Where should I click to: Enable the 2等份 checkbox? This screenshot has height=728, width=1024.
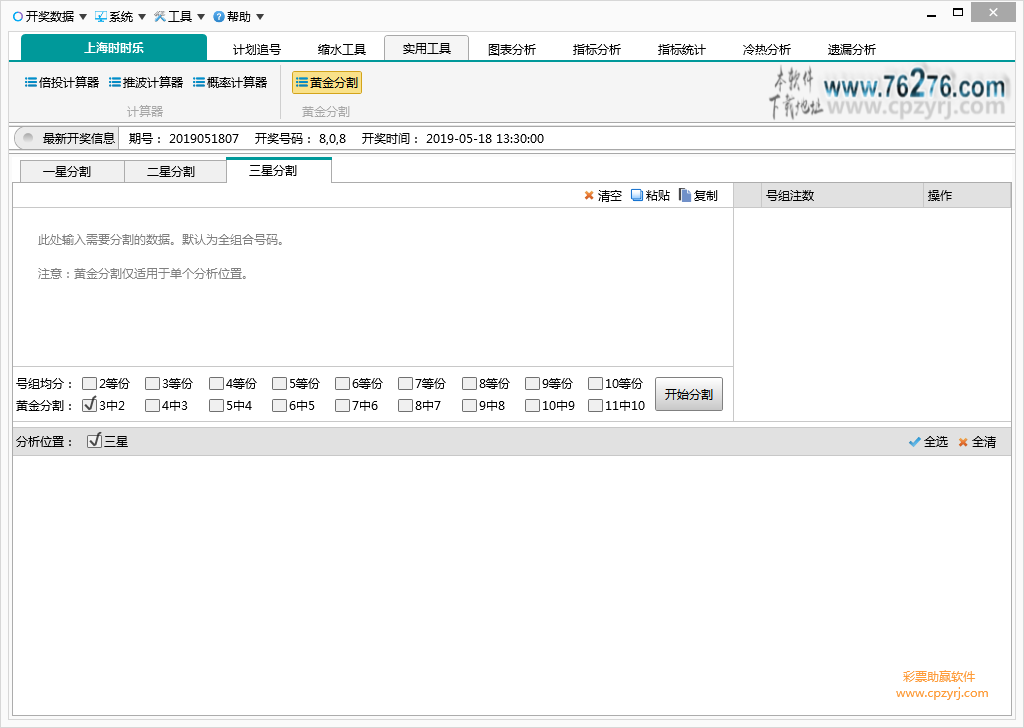click(x=89, y=383)
